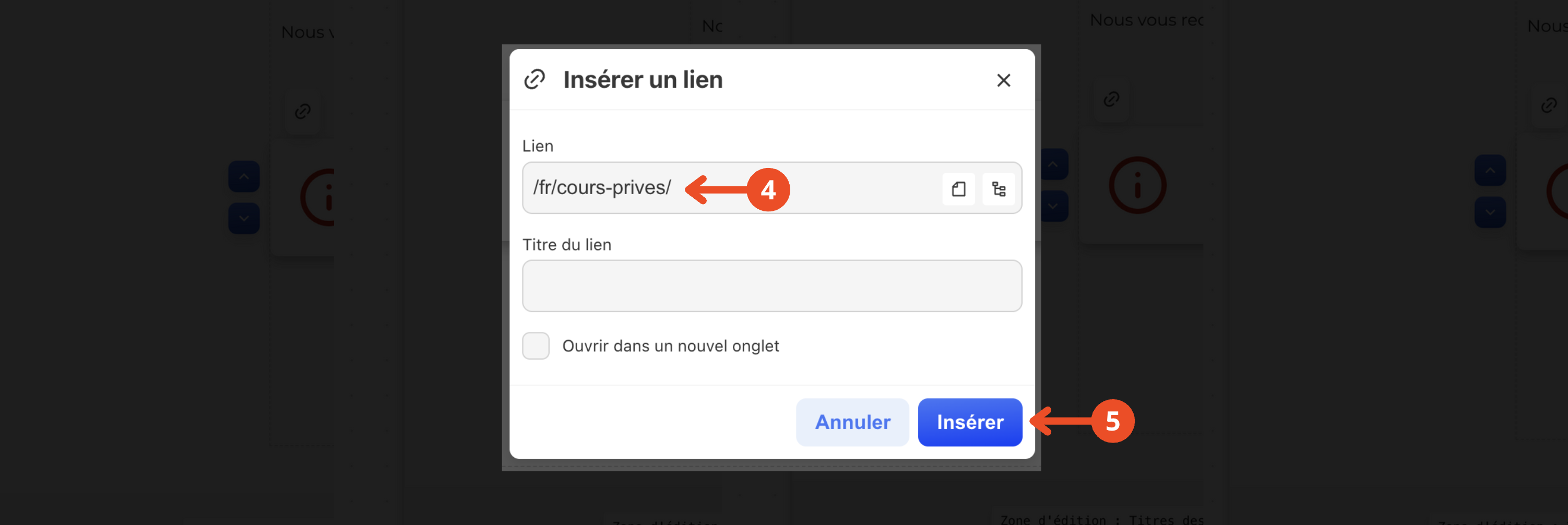Click the link icon at far right edge

pyautogui.click(x=1549, y=105)
